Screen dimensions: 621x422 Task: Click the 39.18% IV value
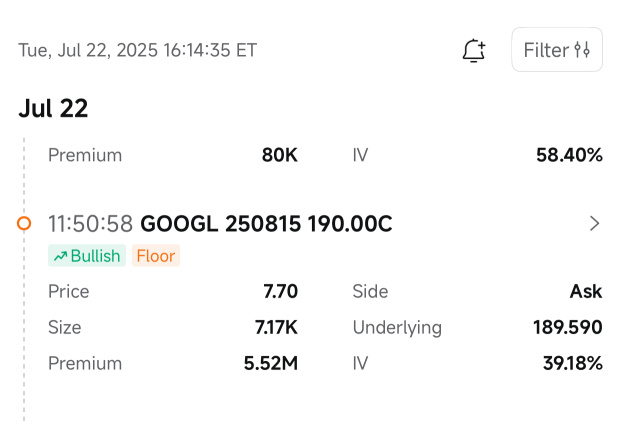573,363
